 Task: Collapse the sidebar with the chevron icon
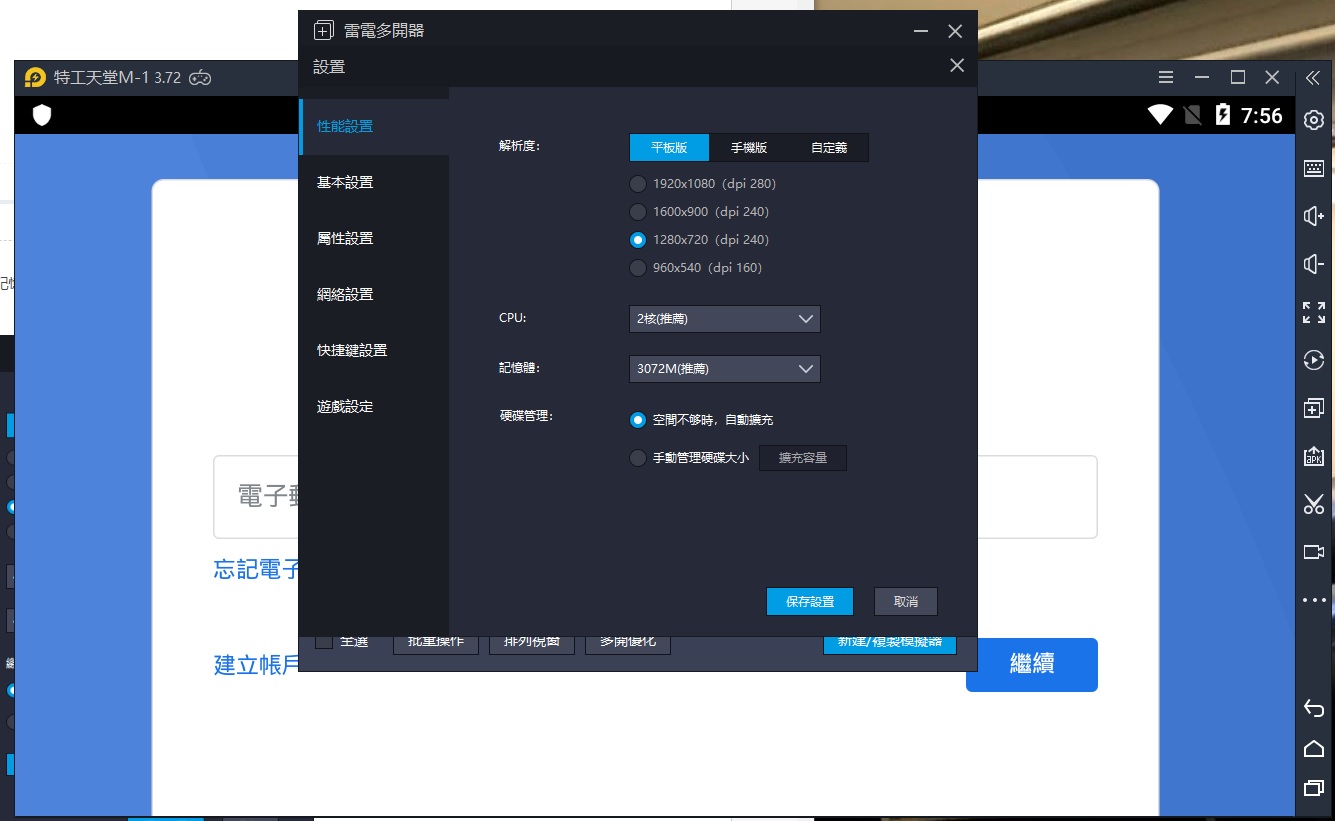coord(1314,77)
